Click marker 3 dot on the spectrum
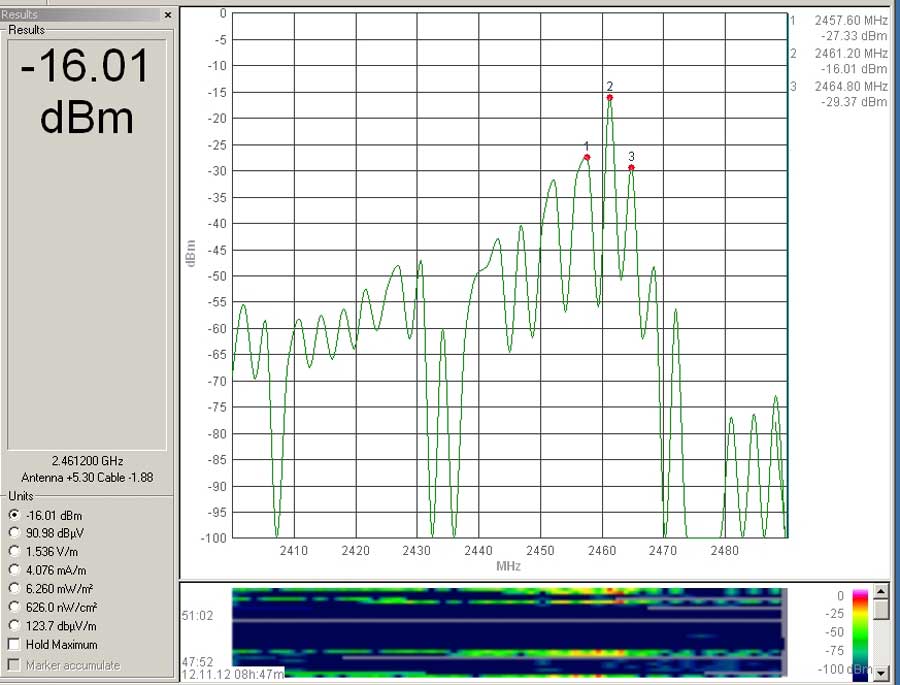The height and width of the screenshot is (685, 900). 631,168
